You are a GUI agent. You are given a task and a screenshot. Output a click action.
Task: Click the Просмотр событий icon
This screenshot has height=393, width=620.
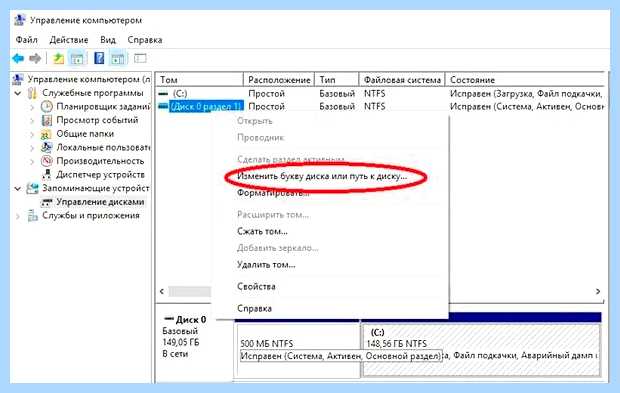coord(47,120)
